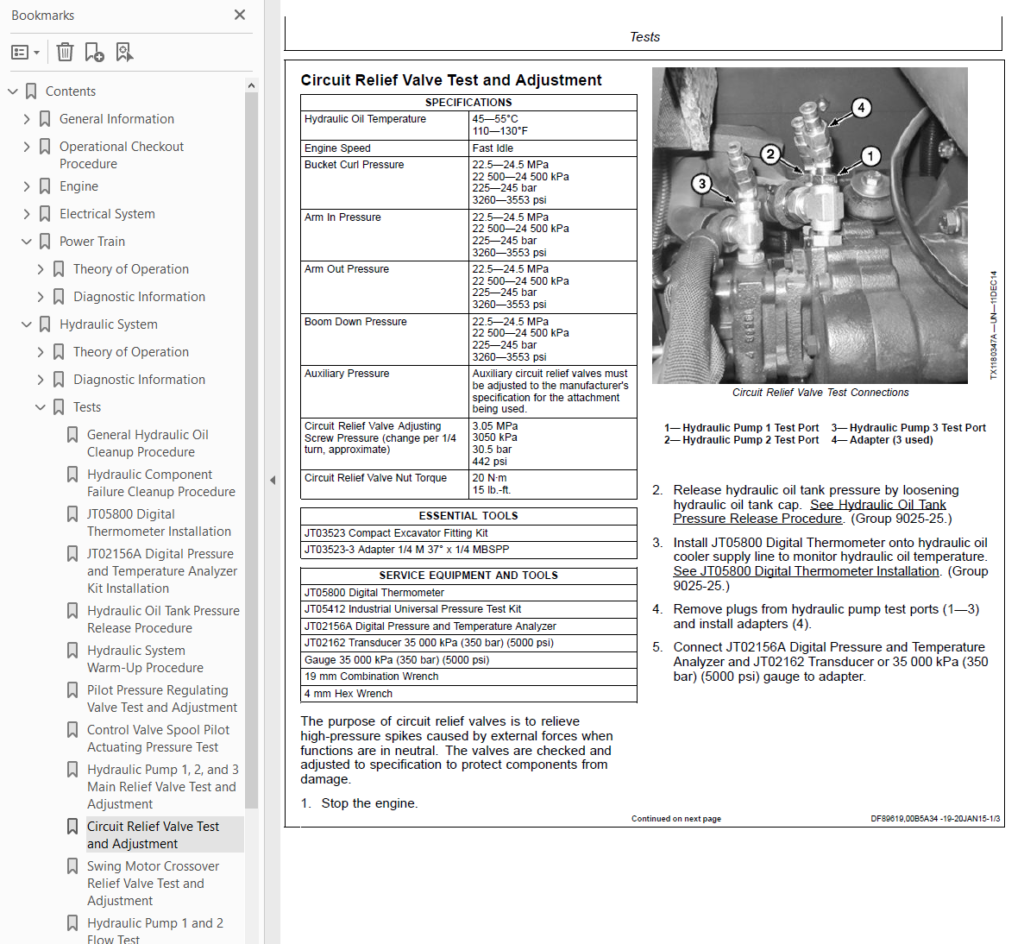Image resolution: width=1024 pixels, height=944 pixels.
Task: Click the bookmarks panel scrollbar thumb
Action: 251,450
